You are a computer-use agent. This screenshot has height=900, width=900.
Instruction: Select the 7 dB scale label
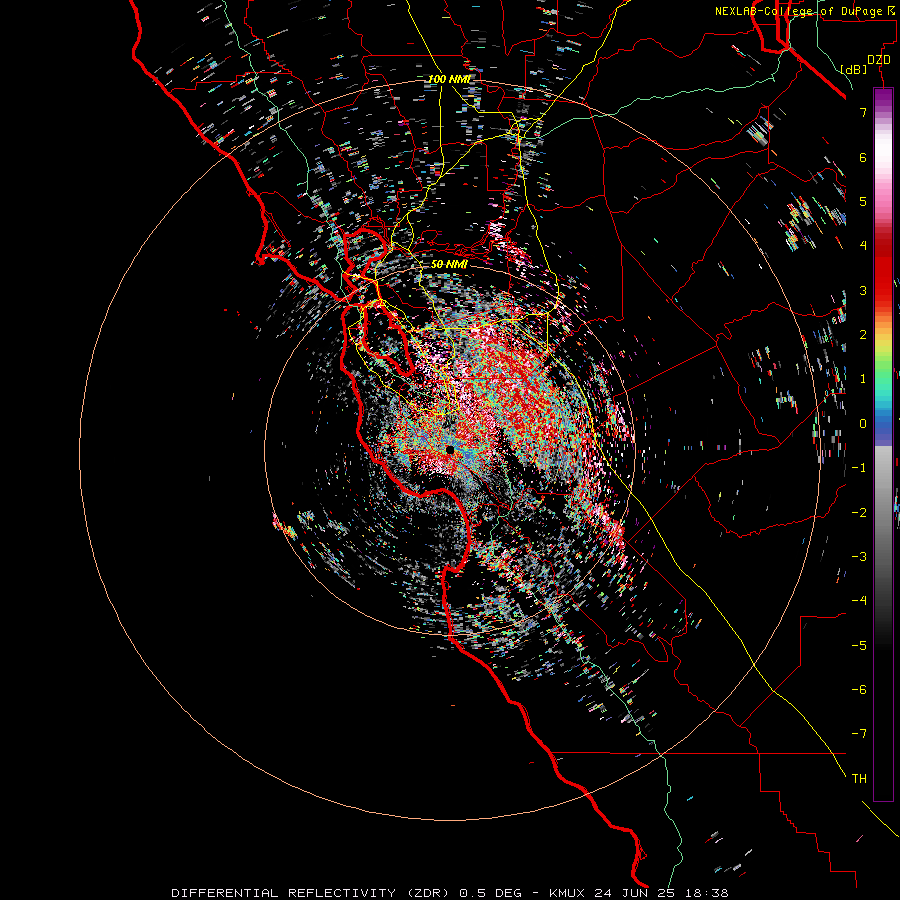tap(863, 112)
